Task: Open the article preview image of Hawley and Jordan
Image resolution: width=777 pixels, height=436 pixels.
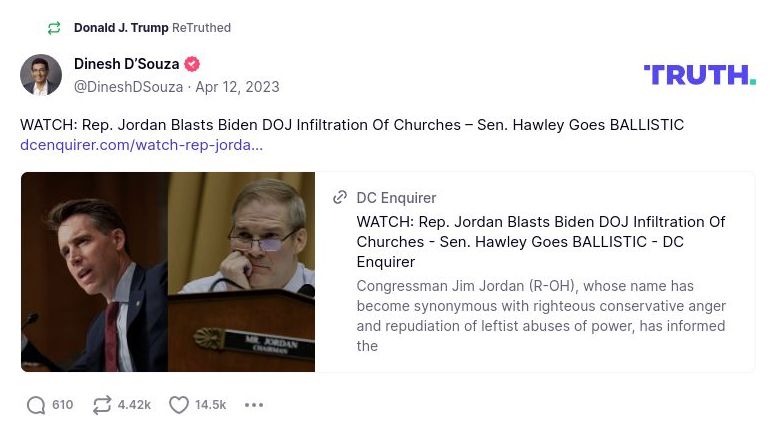Action: click(x=168, y=272)
